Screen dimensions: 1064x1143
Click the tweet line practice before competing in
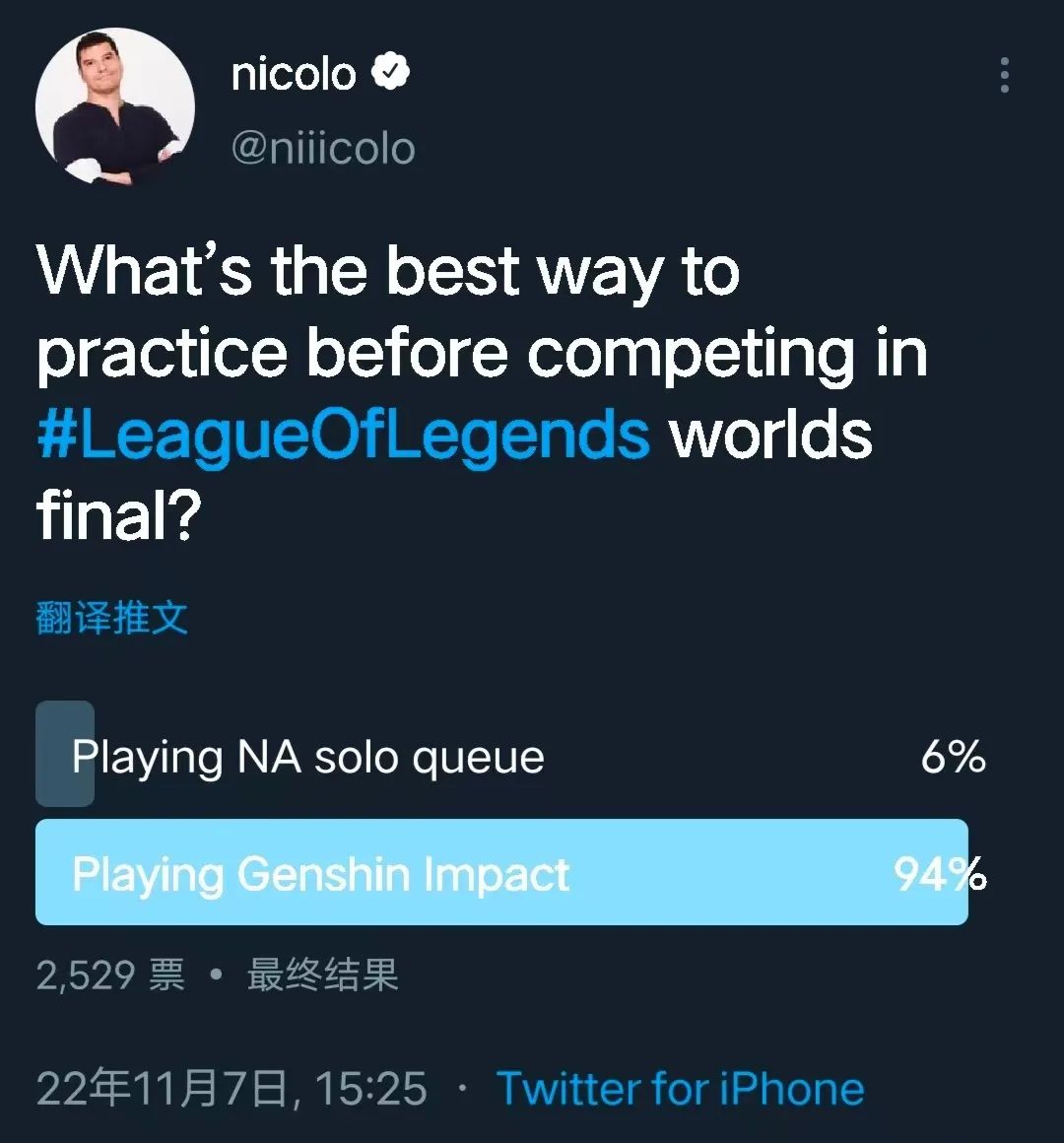click(482, 353)
